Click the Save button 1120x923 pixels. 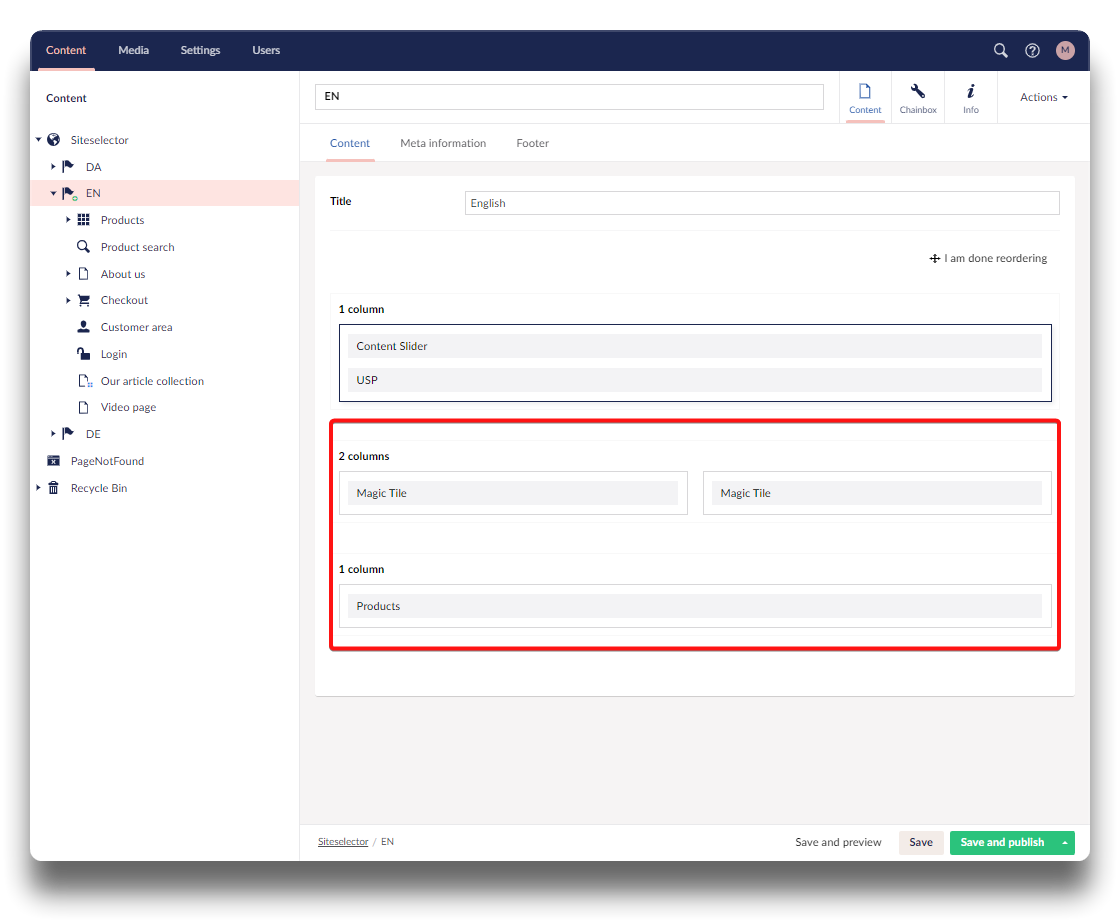[920, 842]
